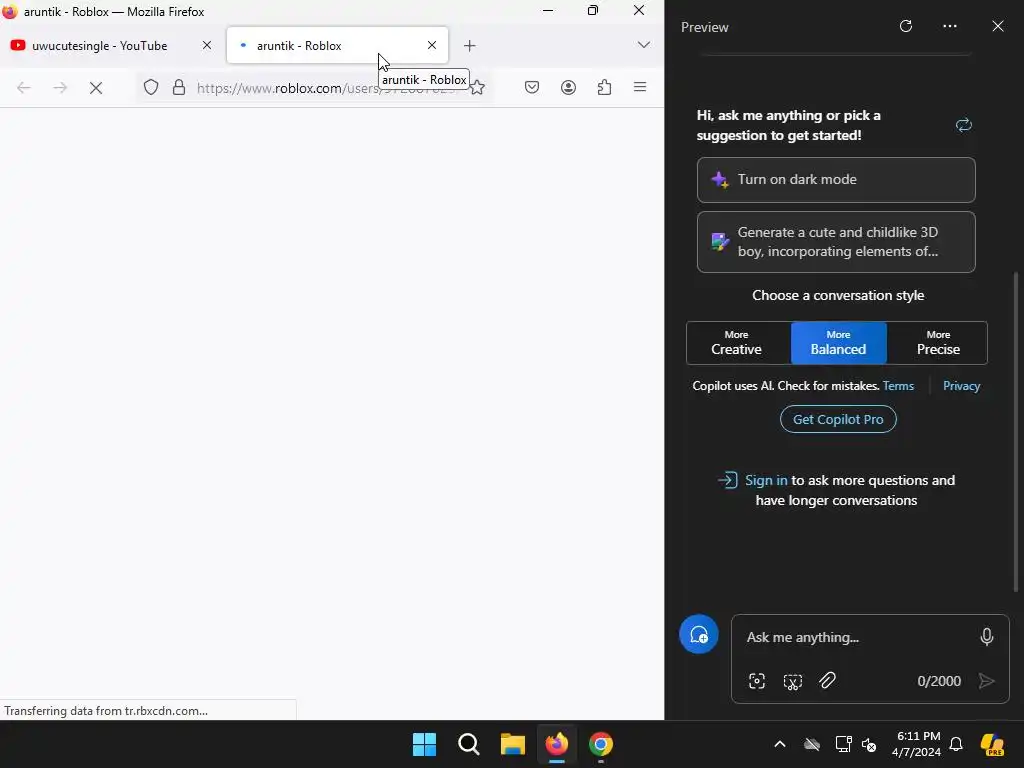1024x768 pixels.
Task: Show site security lock information
Action: tap(179, 88)
